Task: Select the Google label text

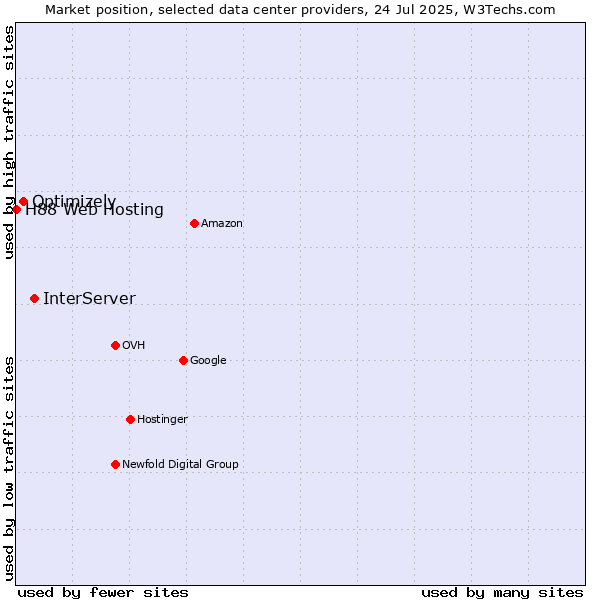Action: [x=208, y=360]
